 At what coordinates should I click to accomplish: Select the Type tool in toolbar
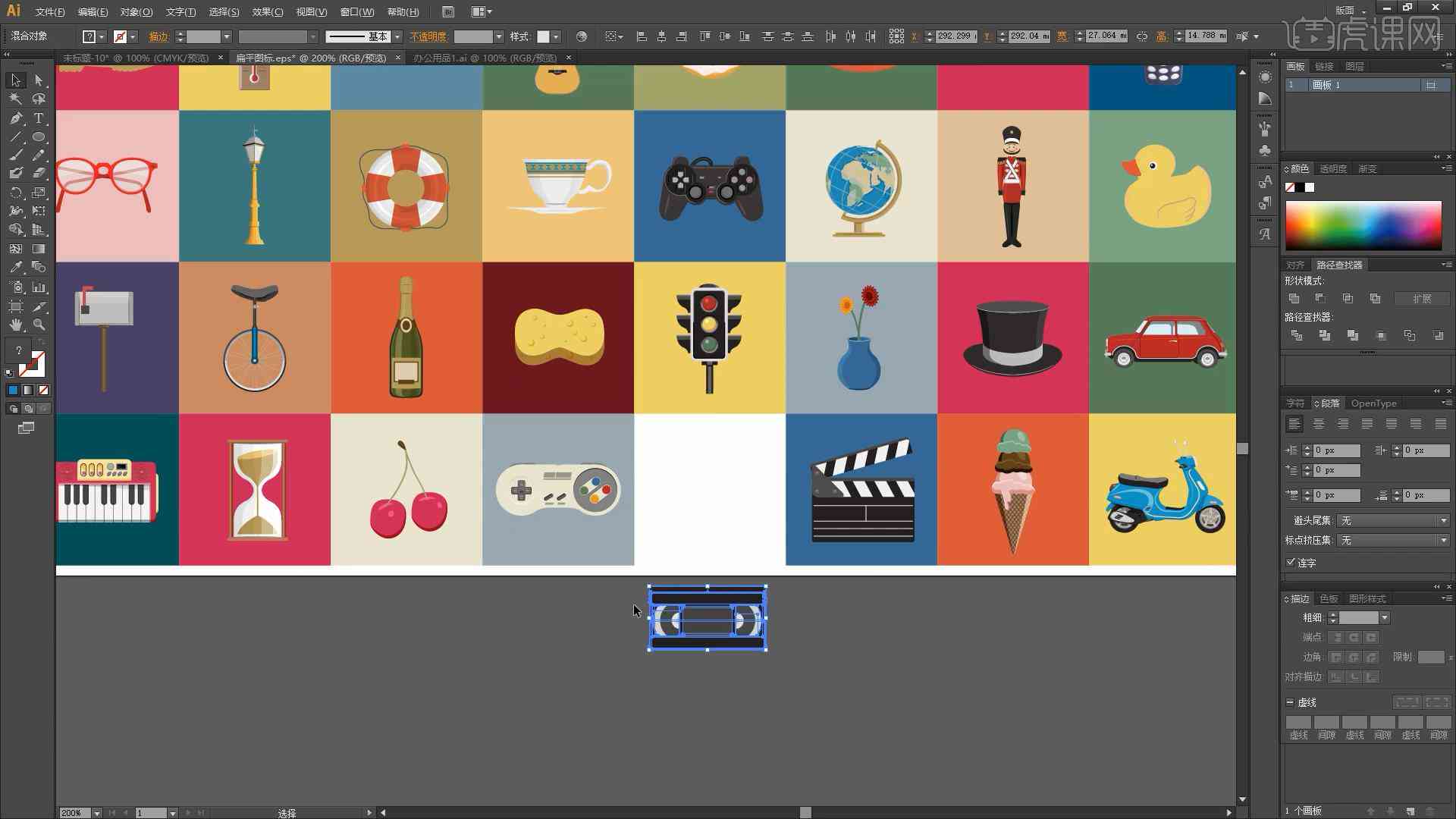(x=38, y=117)
